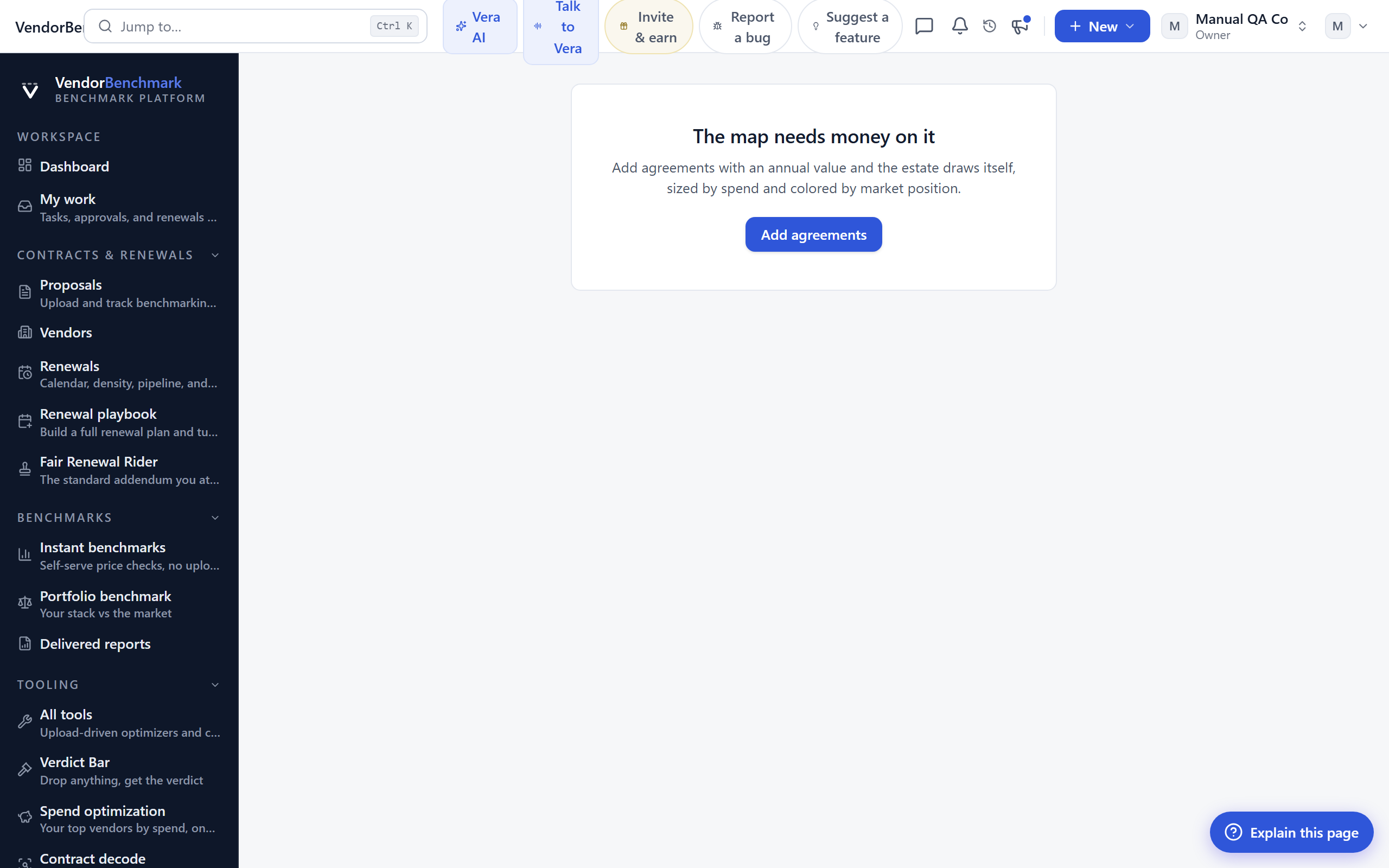The height and width of the screenshot is (868, 1389).
Task: Click the Renewal playbook calendar icon
Action: coord(24,422)
